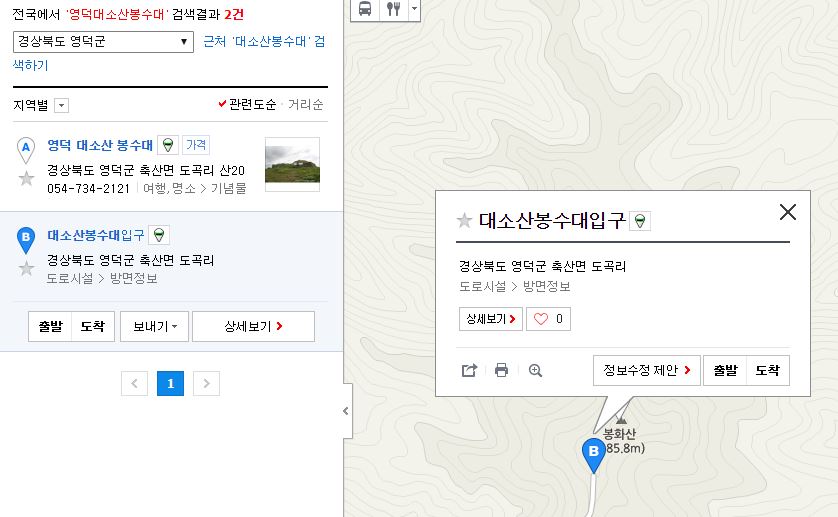
Task: Sort results by 관련도순
Action: [246, 104]
